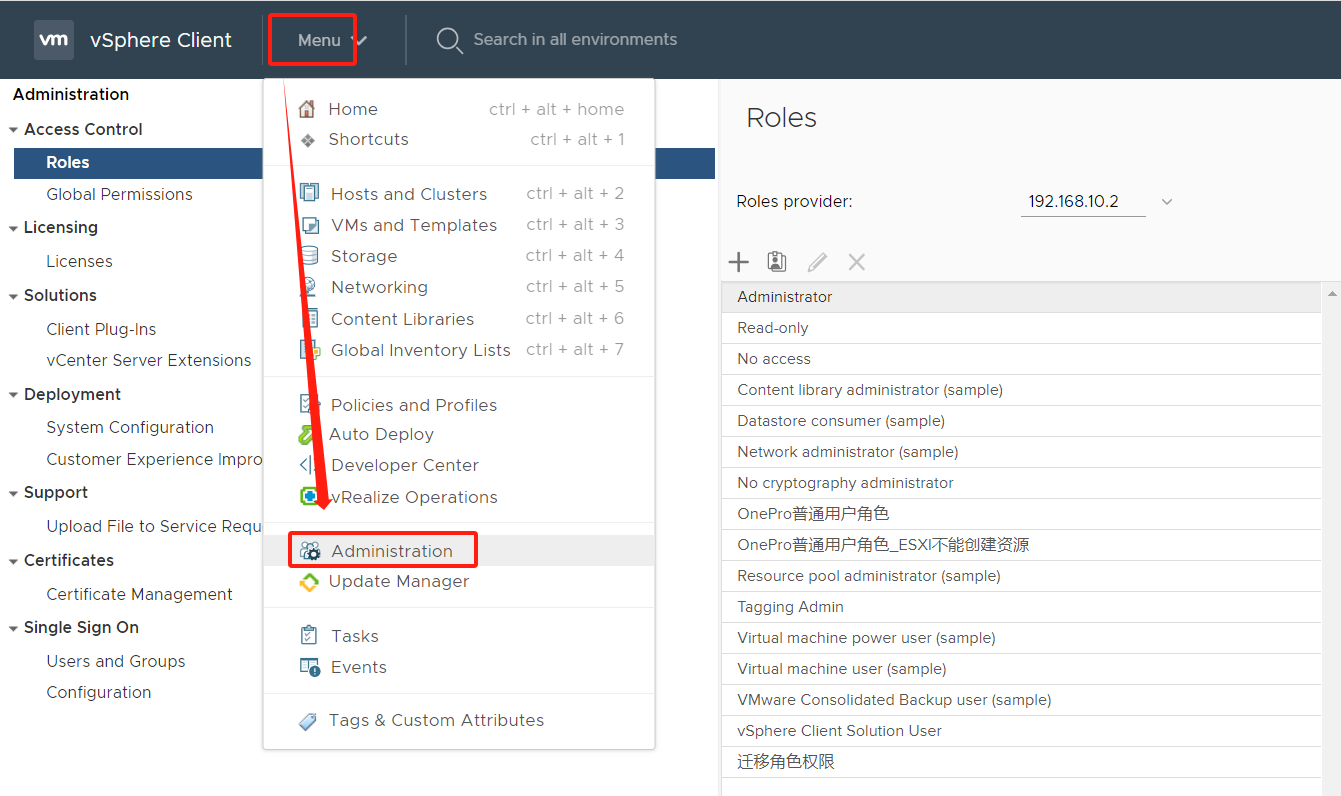The width and height of the screenshot is (1341, 796).
Task: Collapse the Support section
Action: pos(14,493)
